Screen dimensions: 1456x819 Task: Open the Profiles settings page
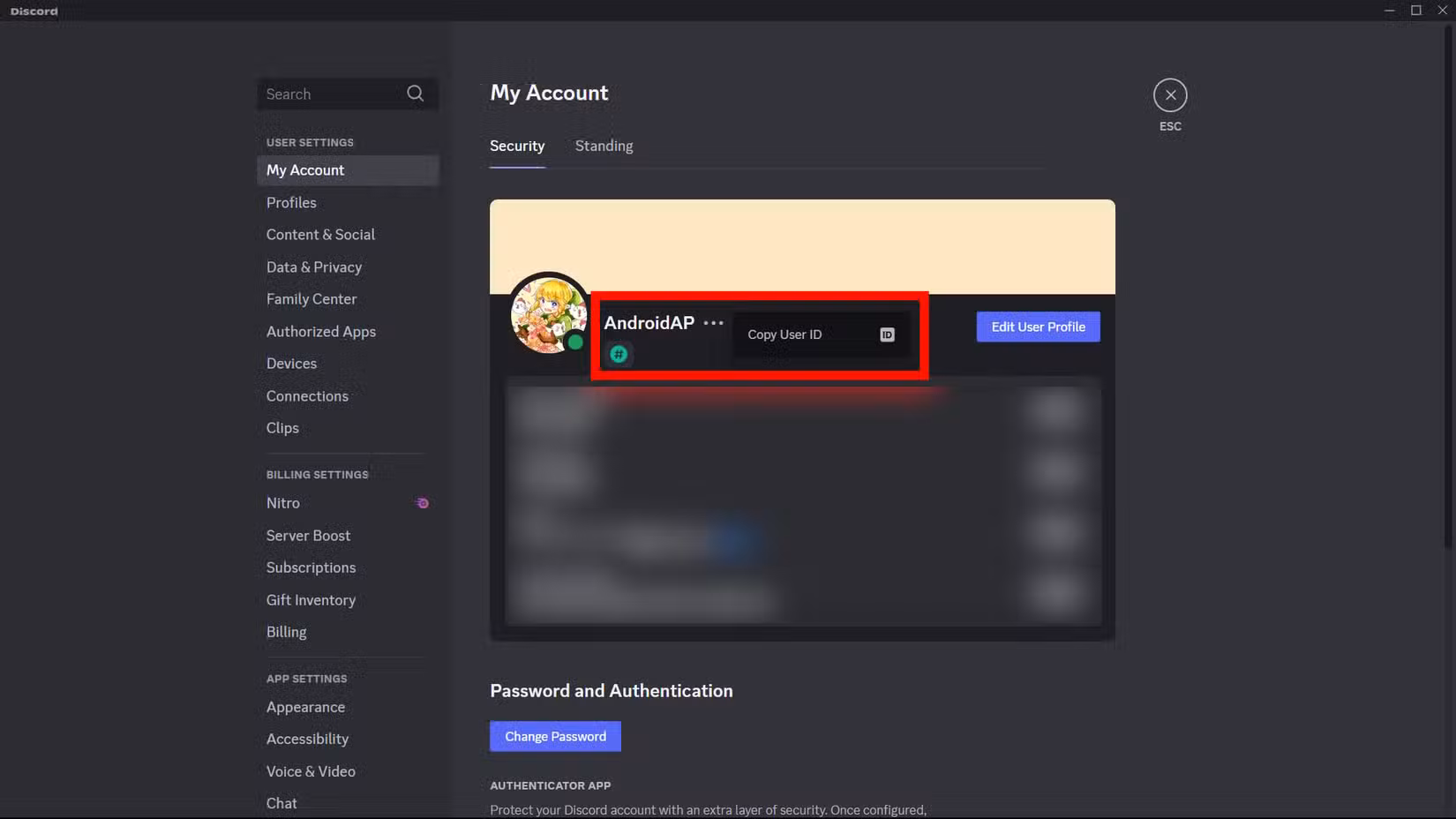click(291, 202)
